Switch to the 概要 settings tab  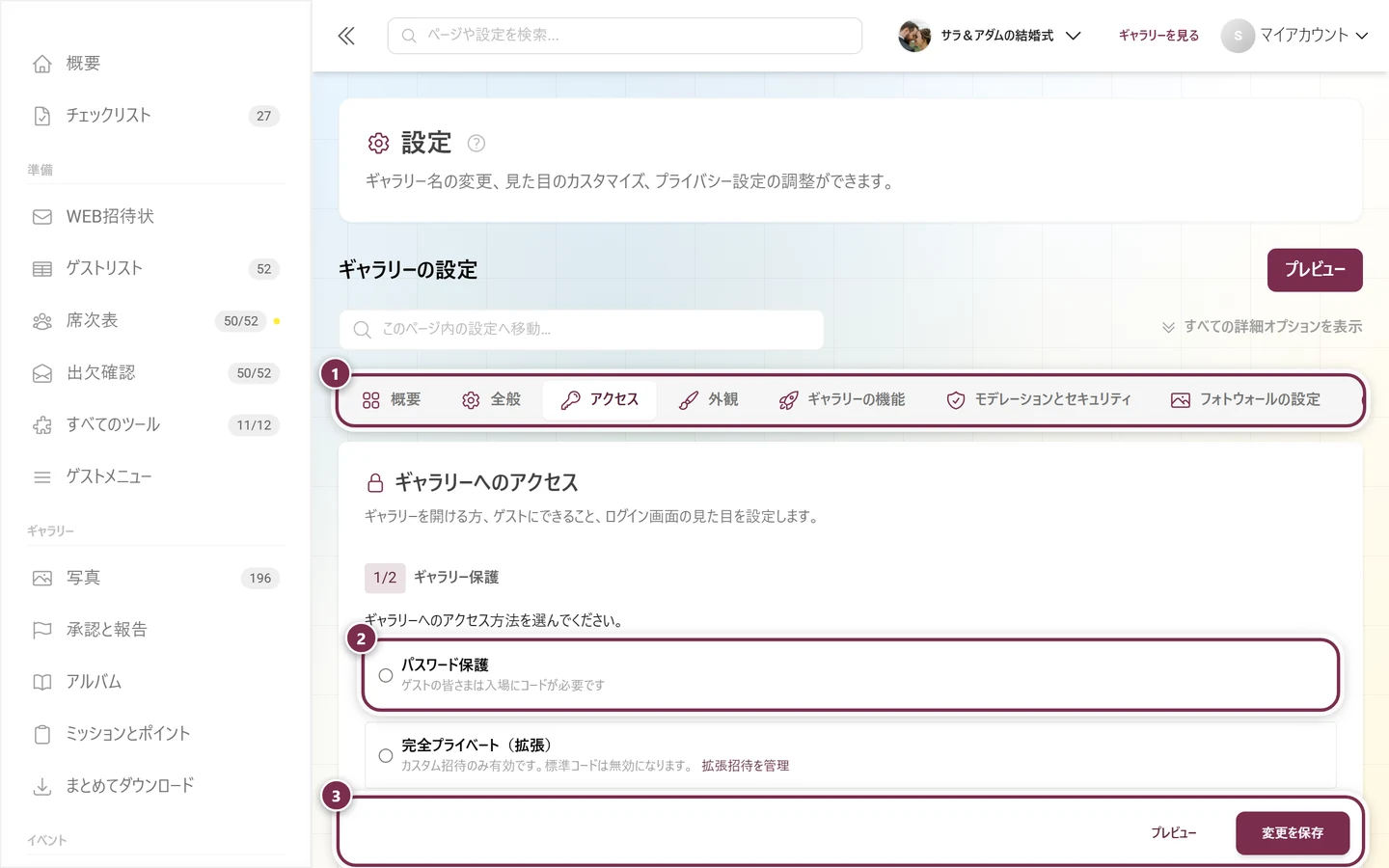[x=392, y=399]
